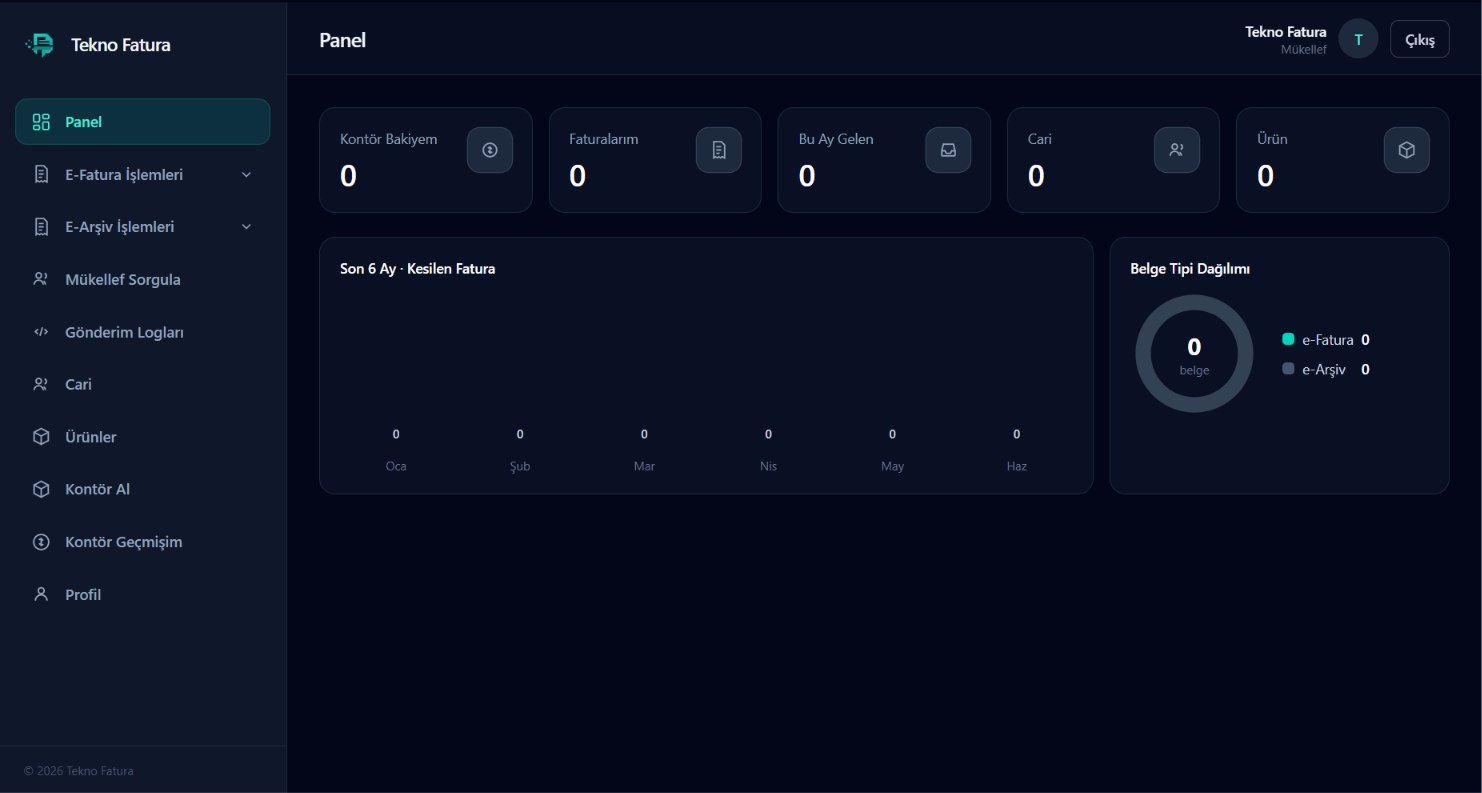Screen dimensions: 1482x793
Task: Click the Mükellef Sorgula people icon
Action: click(41, 279)
